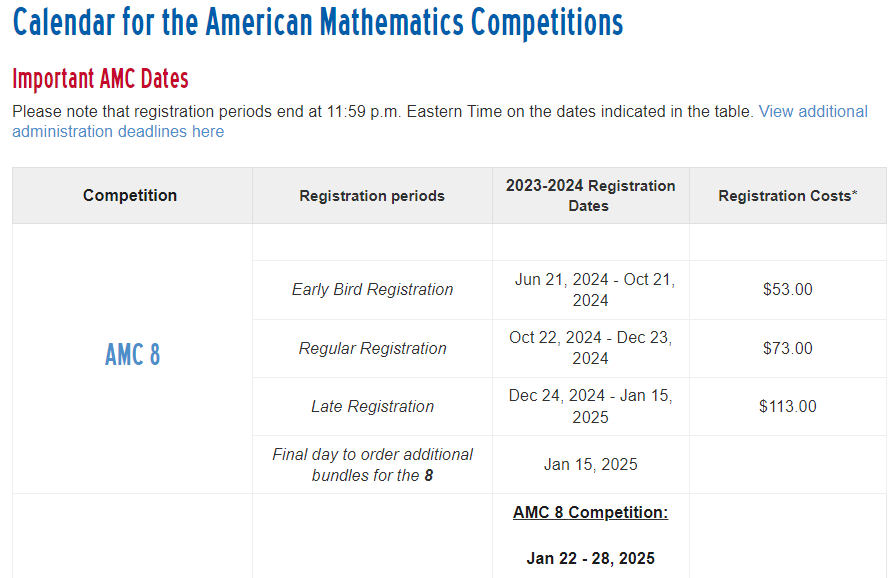
Task: Click the Final day to order additional bundles cell
Action: (x=372, y=464)
